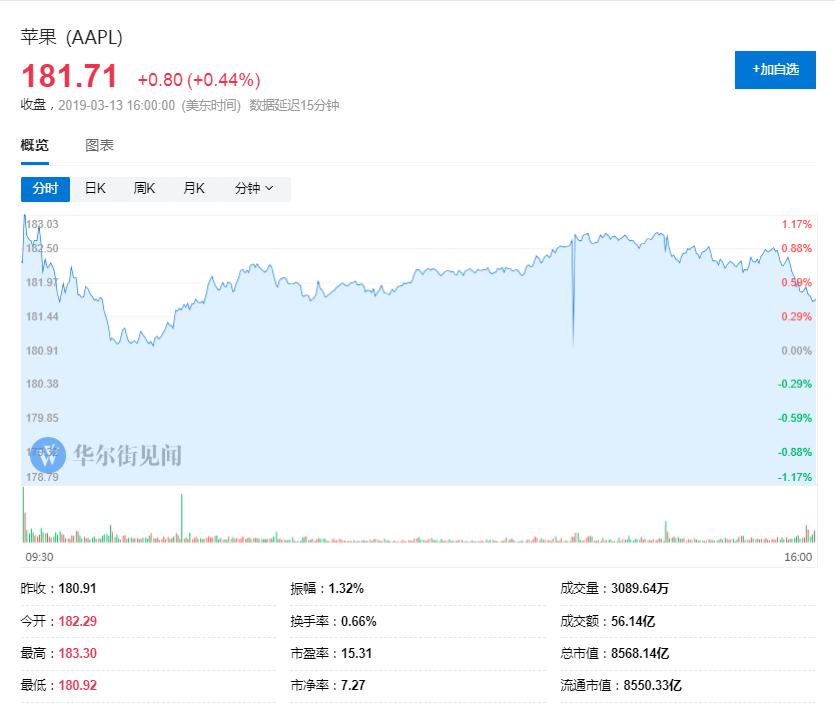Click the +加自选 button

pyautogui.click(x=775, y=70)
